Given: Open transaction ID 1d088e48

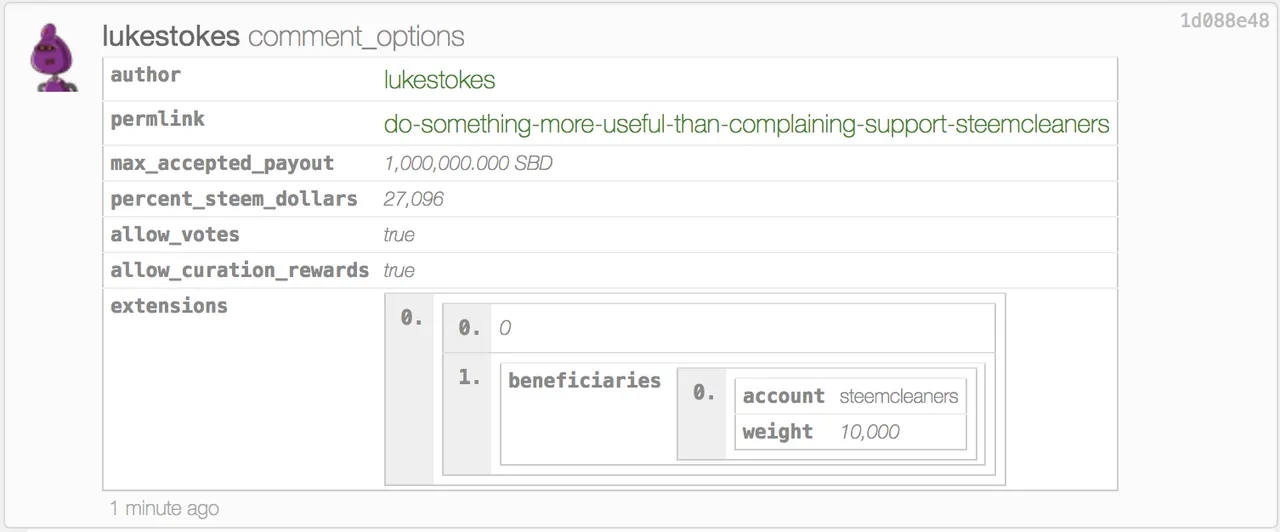Looking at the screenshot, I should 1224,21.
